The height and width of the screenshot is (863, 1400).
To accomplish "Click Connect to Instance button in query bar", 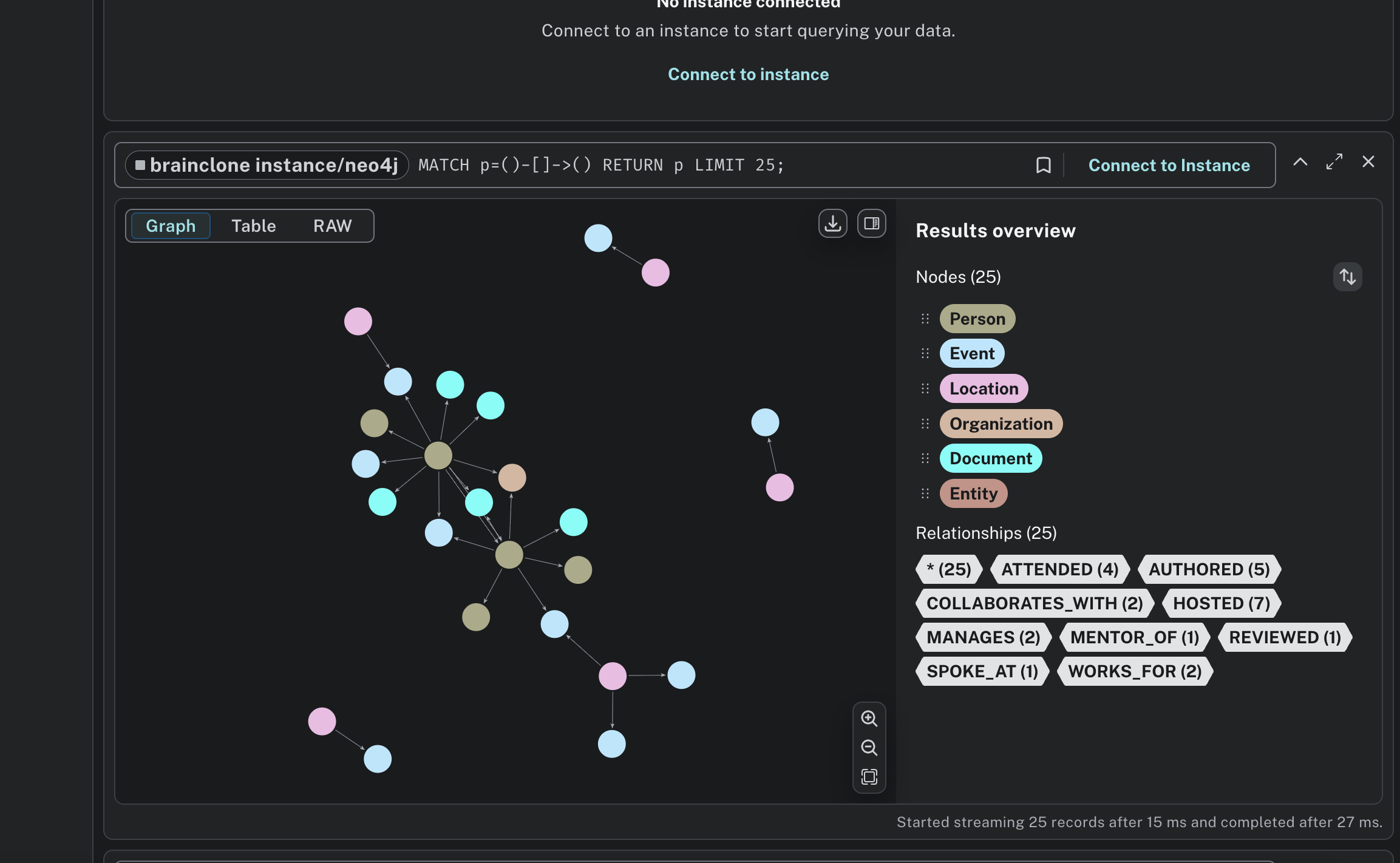I will (1169, 165).
